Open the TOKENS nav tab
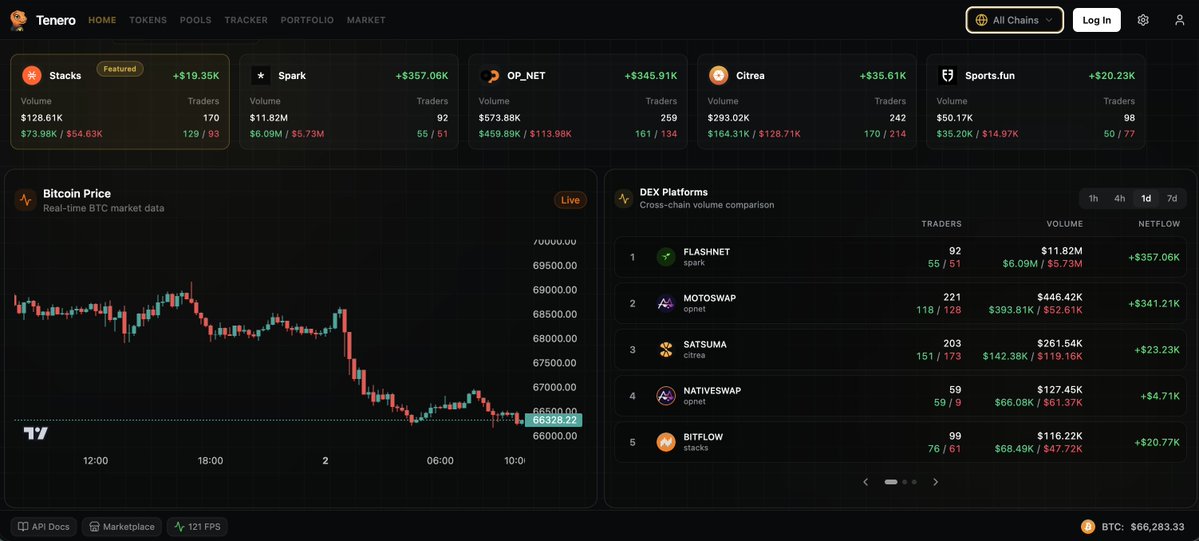The width and height of the screenshot is (1199, 541). point(148,20)
